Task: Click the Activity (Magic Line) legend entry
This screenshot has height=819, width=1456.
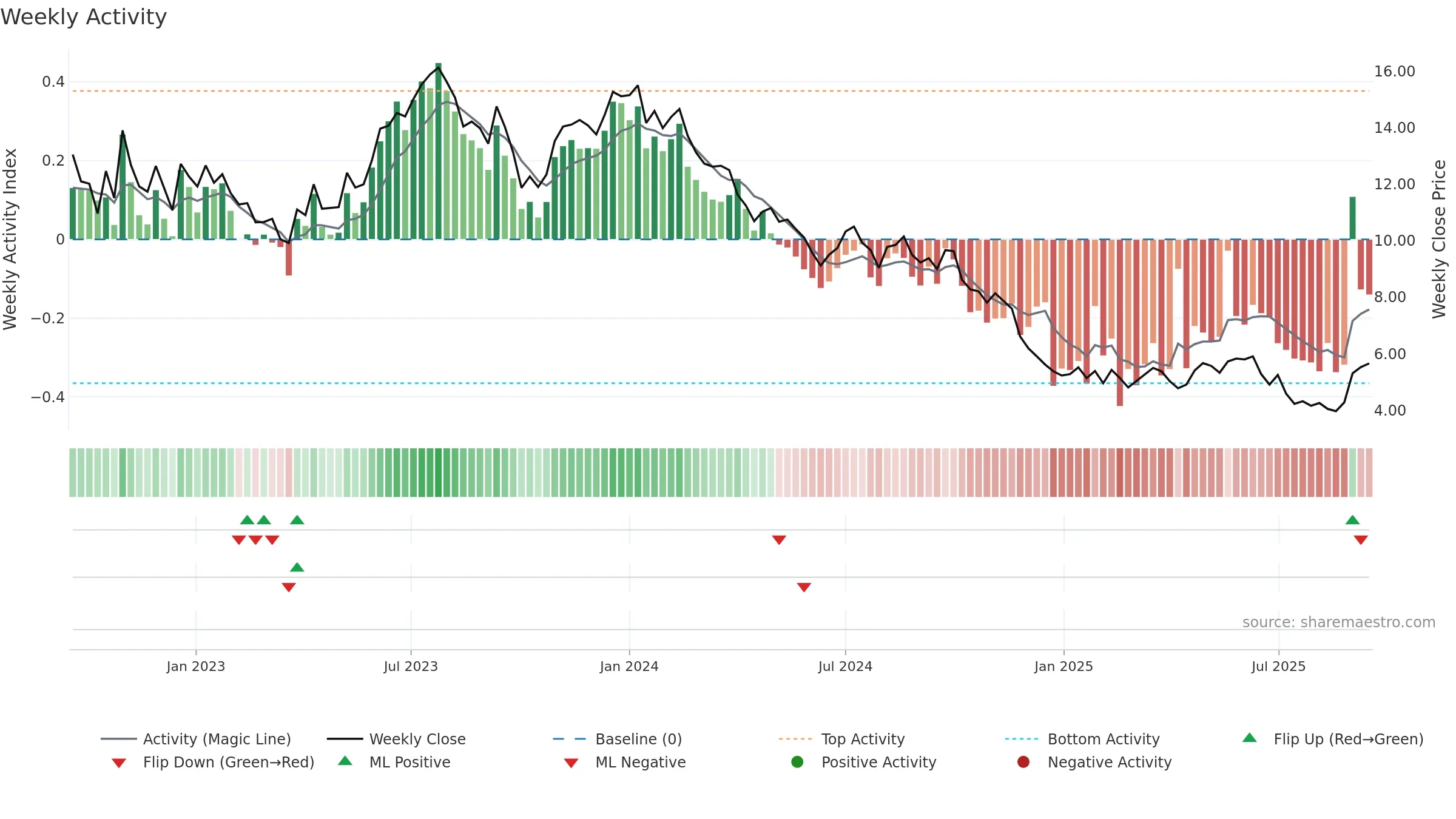Action: coord(196,739)
